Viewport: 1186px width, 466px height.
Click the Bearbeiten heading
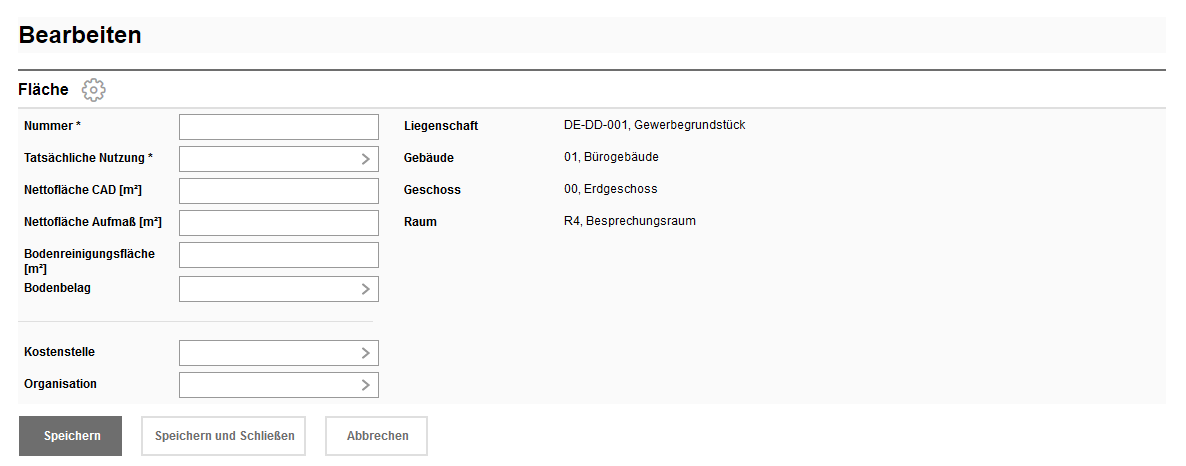(x=79, y=35)
